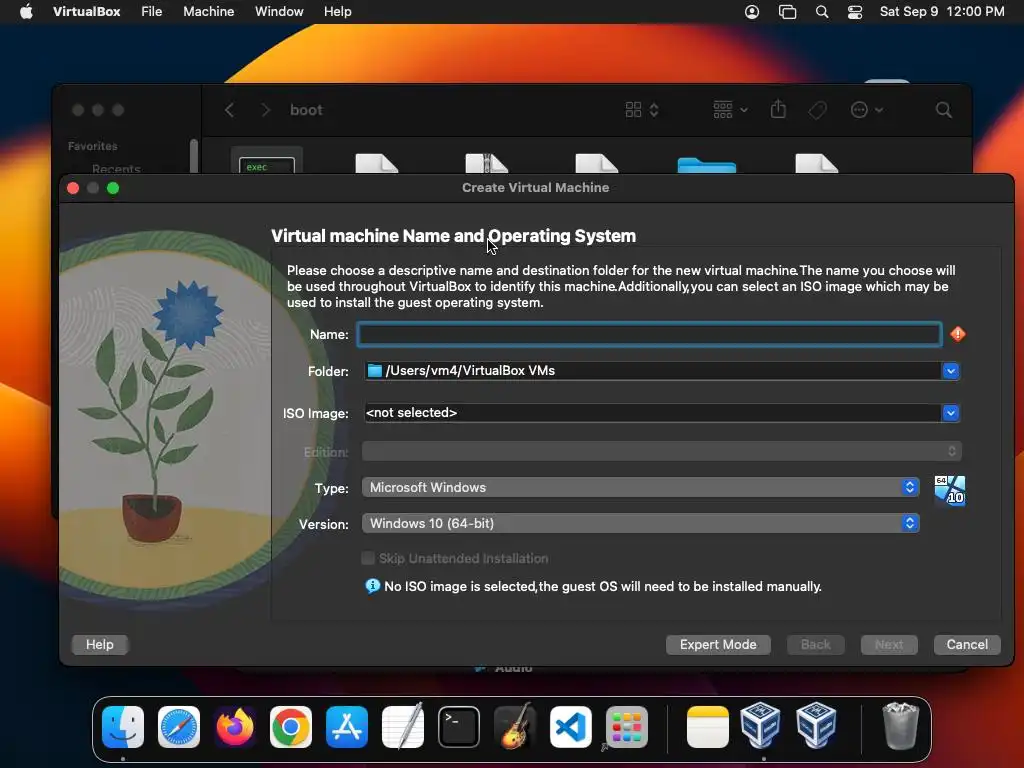Image resolution: width=1024 pixels, height=768 pixels.
Task: Switch to Expert Mode
Action: [x=718, y=645]
